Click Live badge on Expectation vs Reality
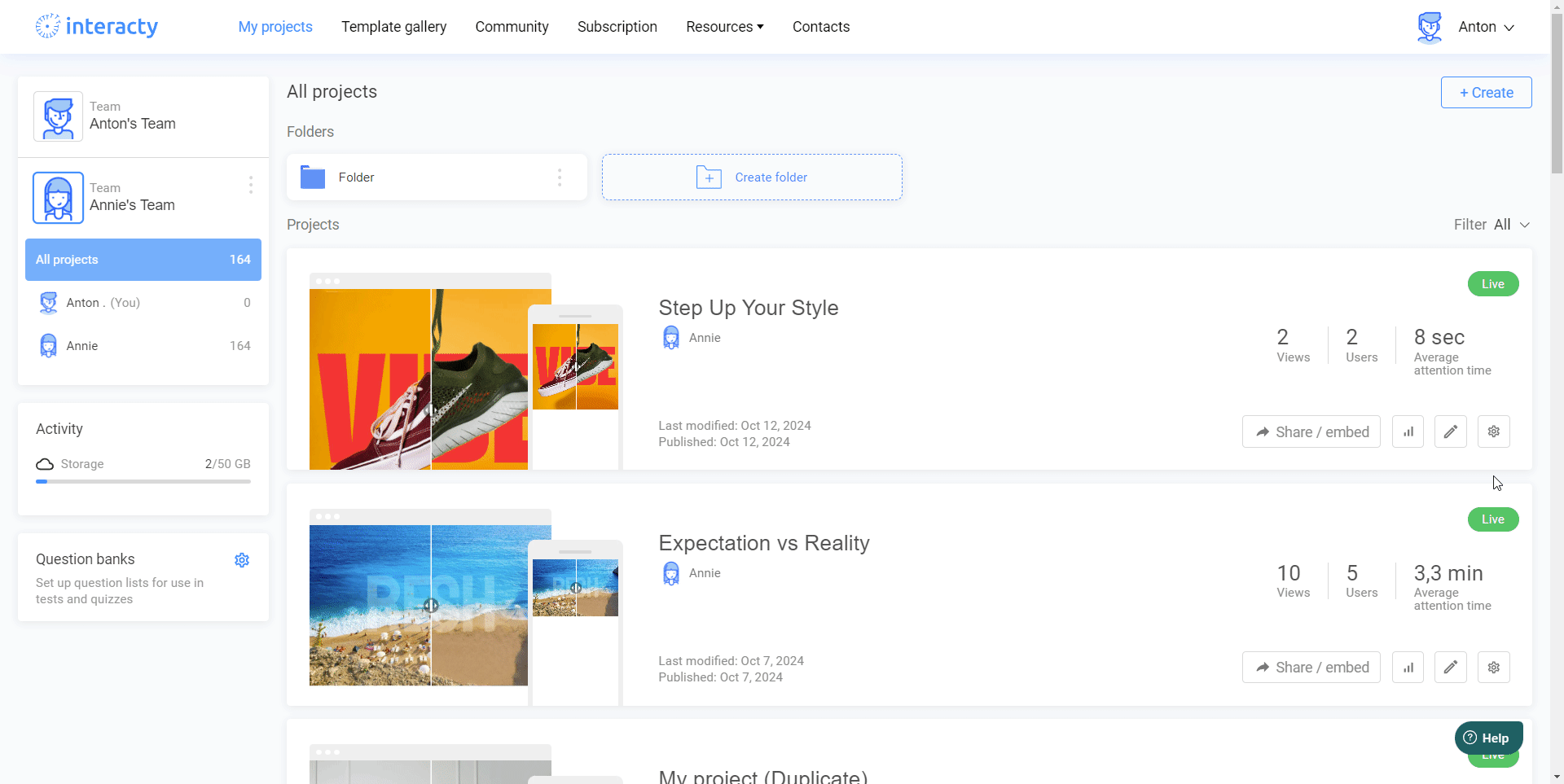 click(x=1493, y=519)
